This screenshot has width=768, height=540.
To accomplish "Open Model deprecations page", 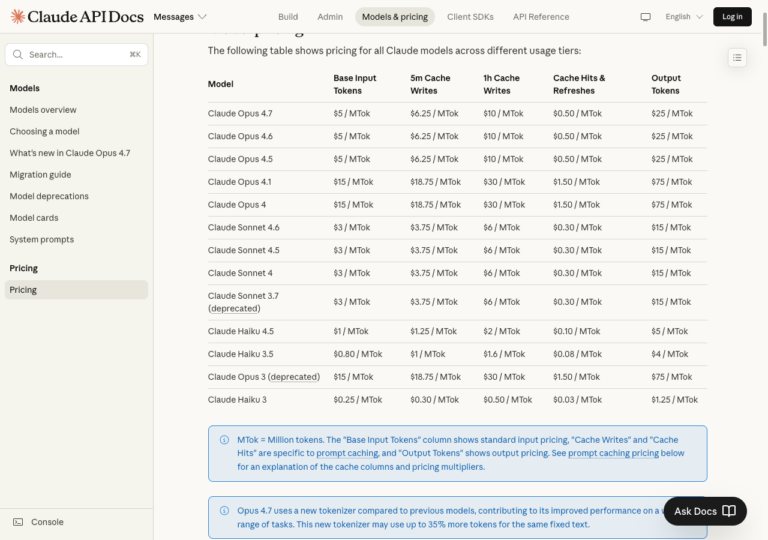I will click(x=49, y=196).
